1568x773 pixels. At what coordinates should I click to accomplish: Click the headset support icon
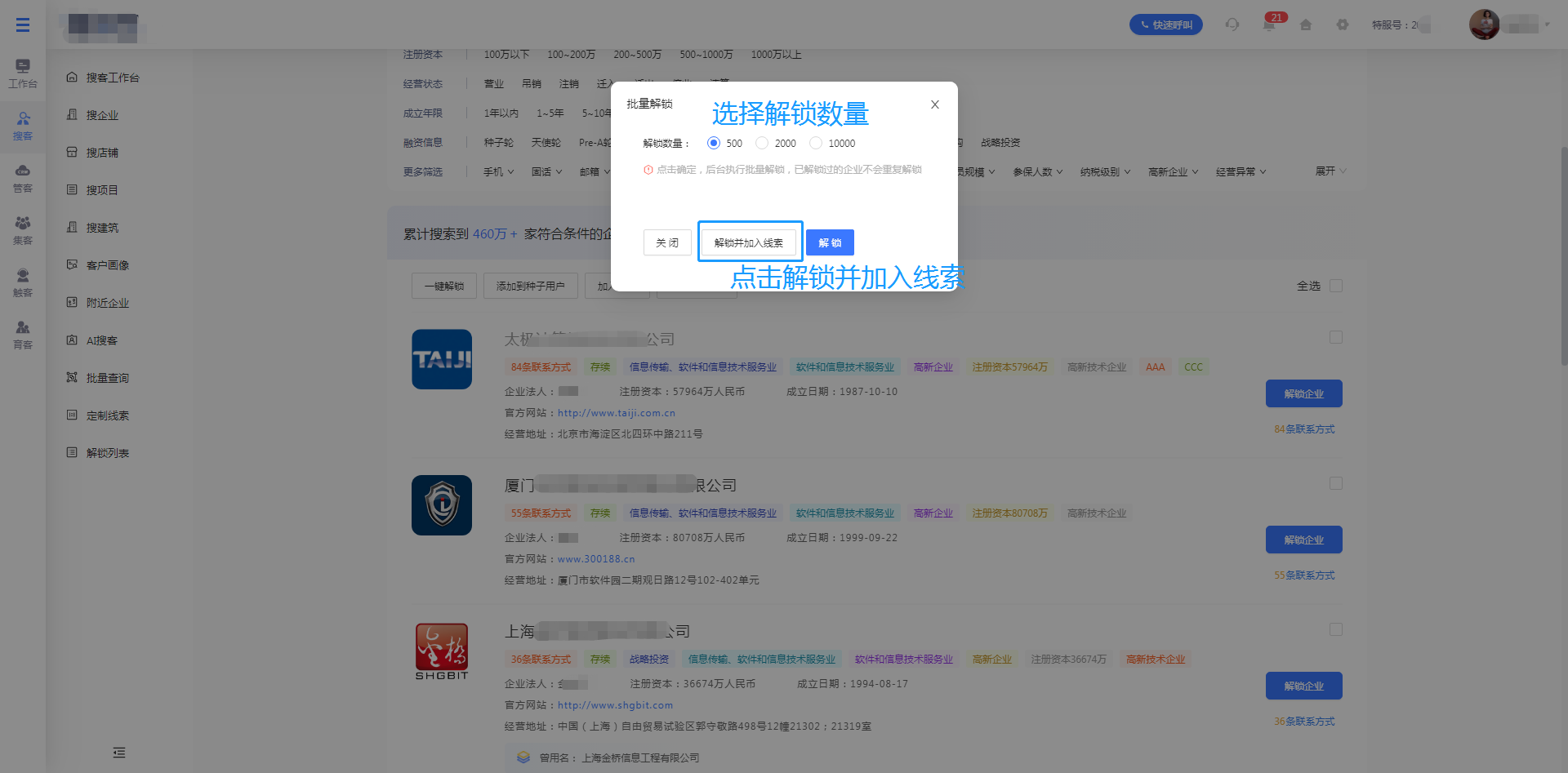click(x=1232, y=24)
